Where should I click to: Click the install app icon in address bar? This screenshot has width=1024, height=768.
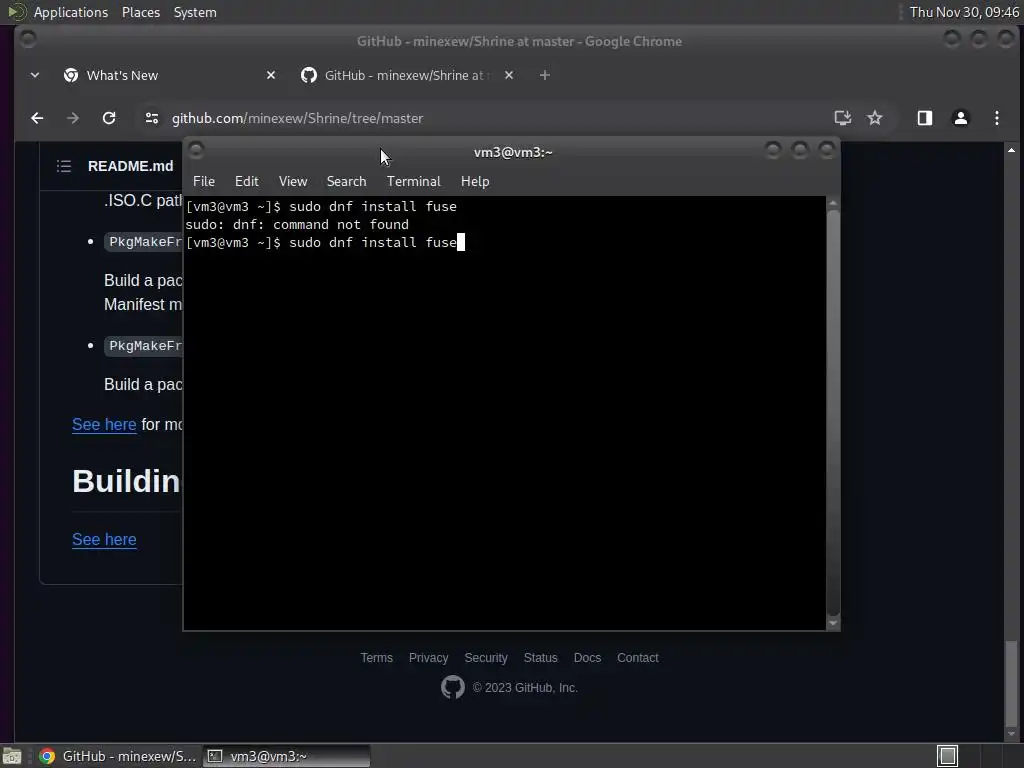842,118
